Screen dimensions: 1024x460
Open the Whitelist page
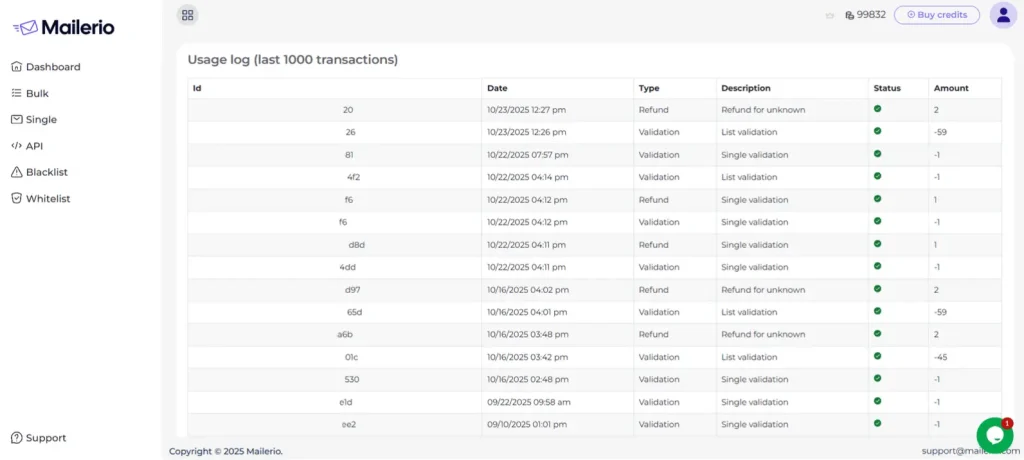(40, 199)
